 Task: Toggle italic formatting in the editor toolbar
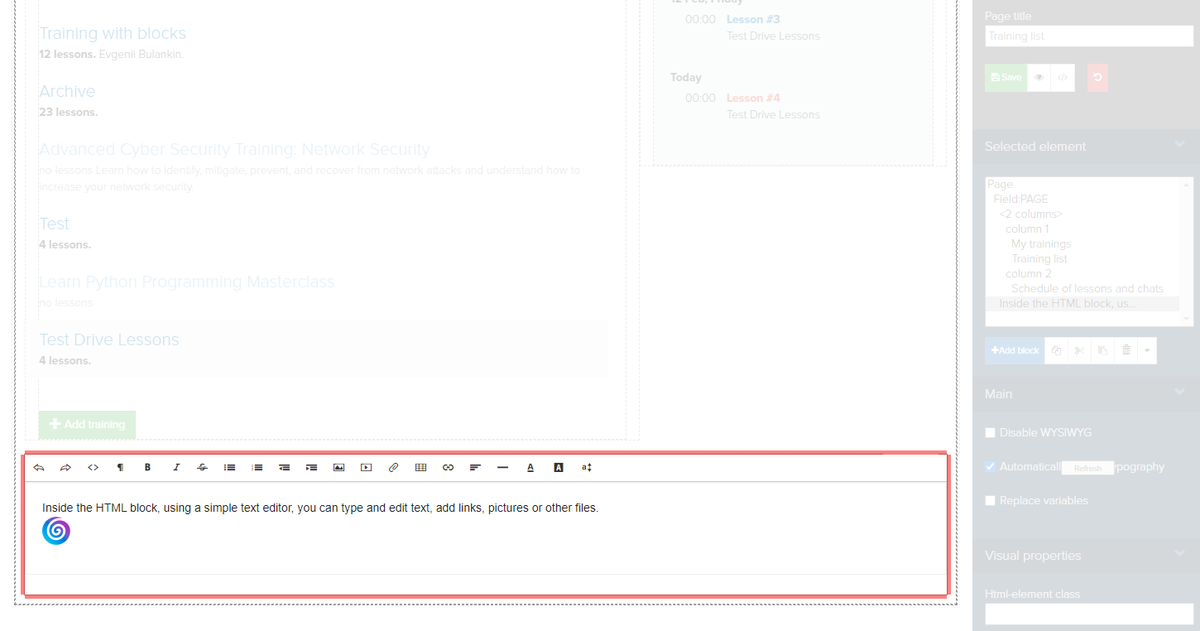[175, 467]
